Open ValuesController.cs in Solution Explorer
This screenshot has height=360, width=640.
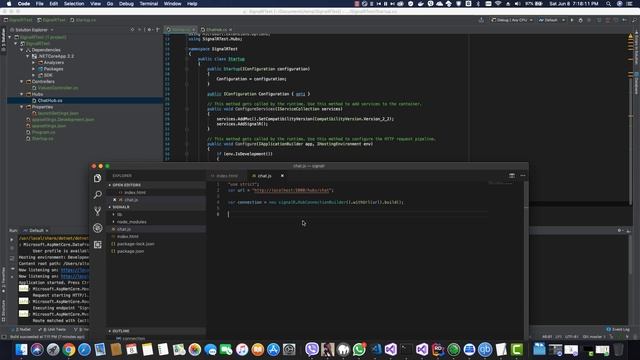[x=58, y=88]
